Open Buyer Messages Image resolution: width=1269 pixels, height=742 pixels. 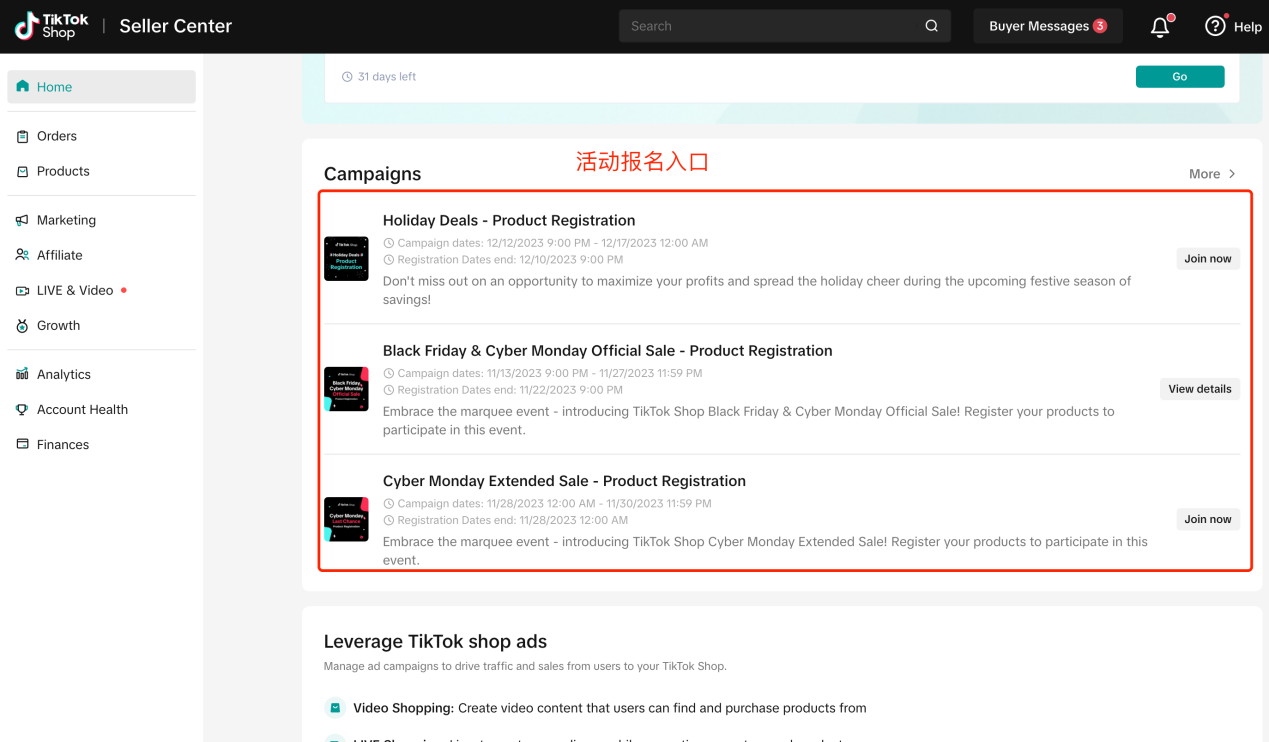click(x=1047, y=26)
